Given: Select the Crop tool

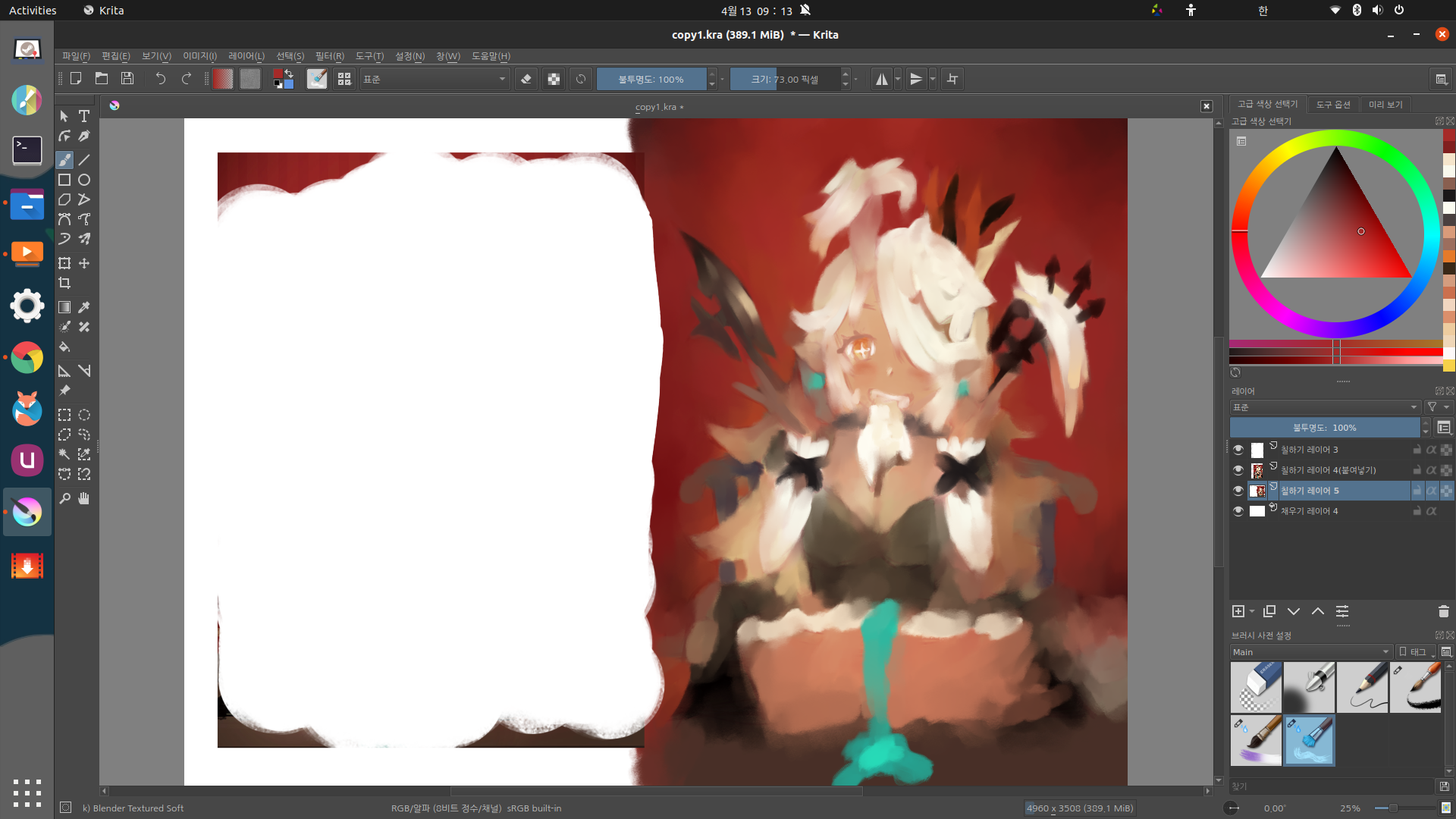Looking at the screenshot, I should [64, 283].
